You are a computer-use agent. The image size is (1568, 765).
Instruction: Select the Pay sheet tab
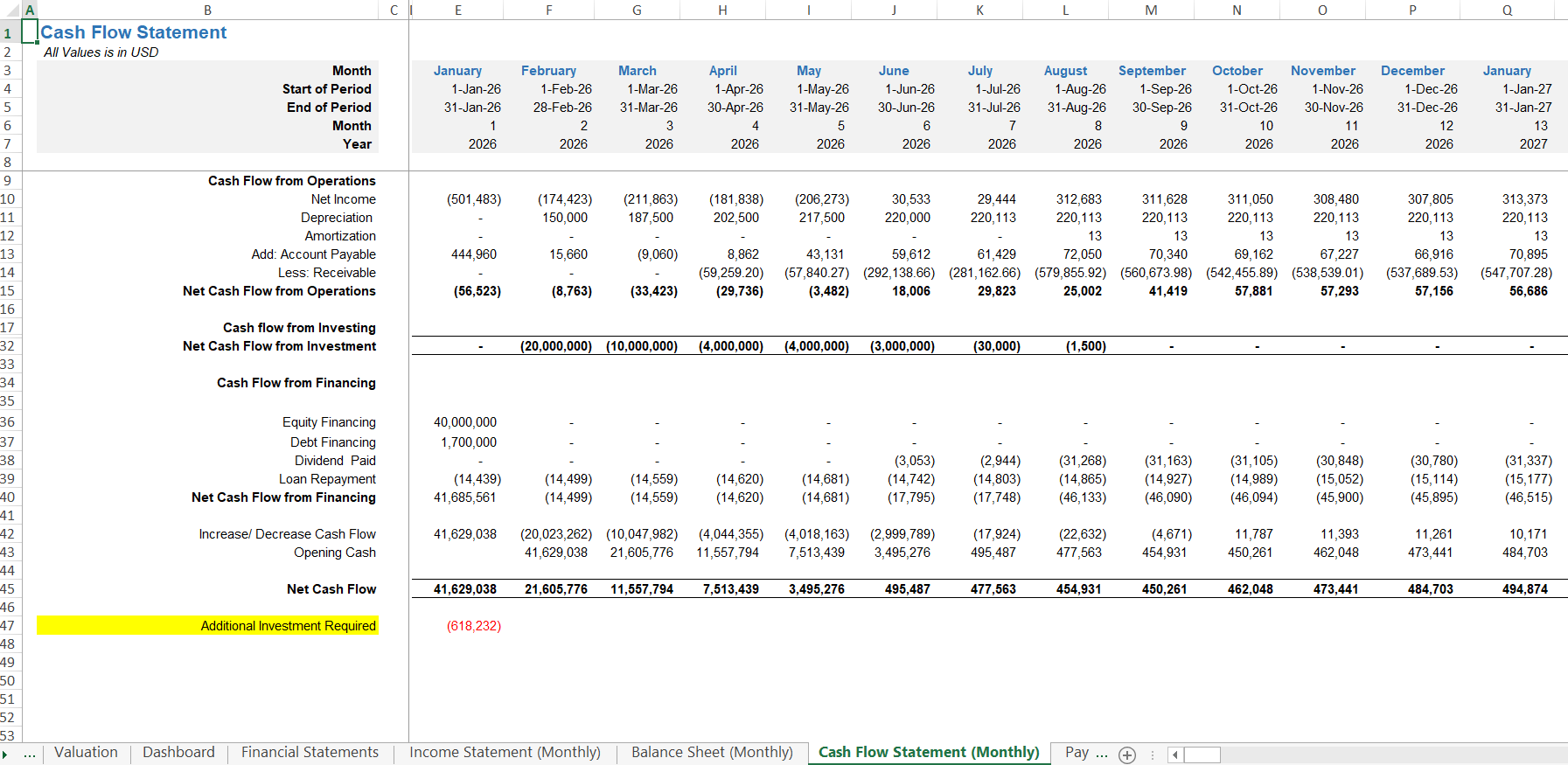(1077, 753)
